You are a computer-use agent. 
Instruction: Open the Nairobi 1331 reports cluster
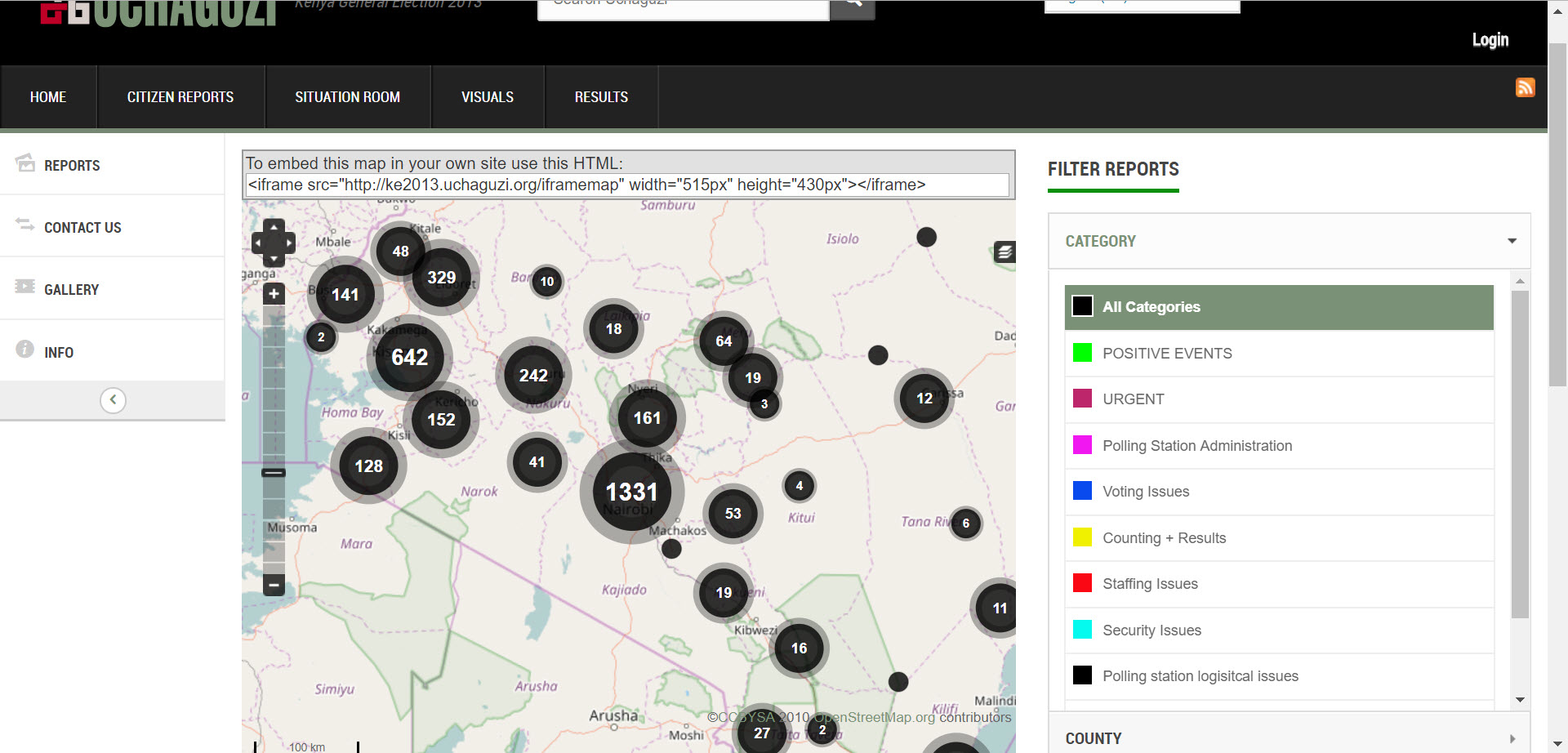[631, 492]
